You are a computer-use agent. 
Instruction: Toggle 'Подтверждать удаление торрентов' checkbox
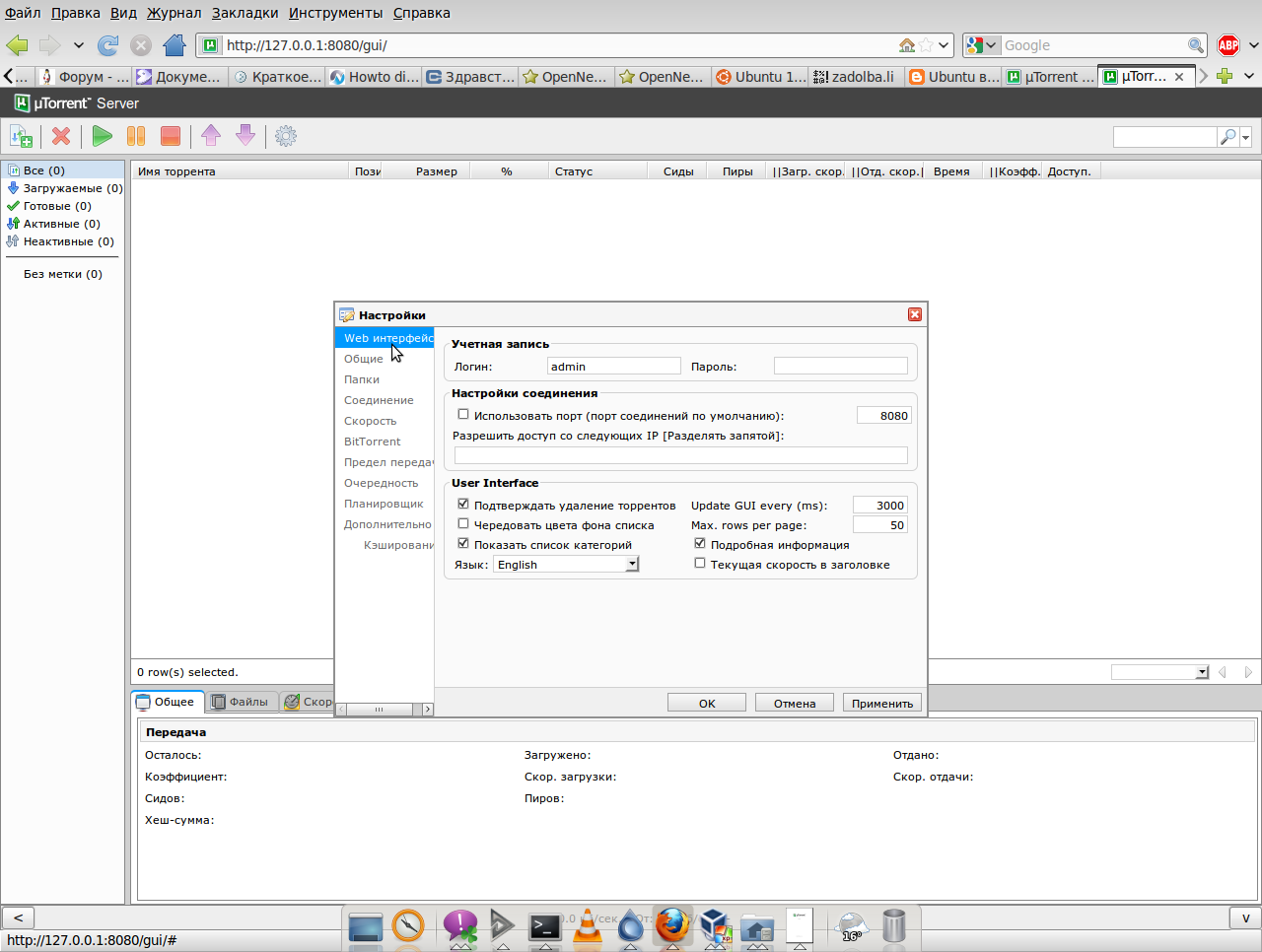[x=463, y=505]
